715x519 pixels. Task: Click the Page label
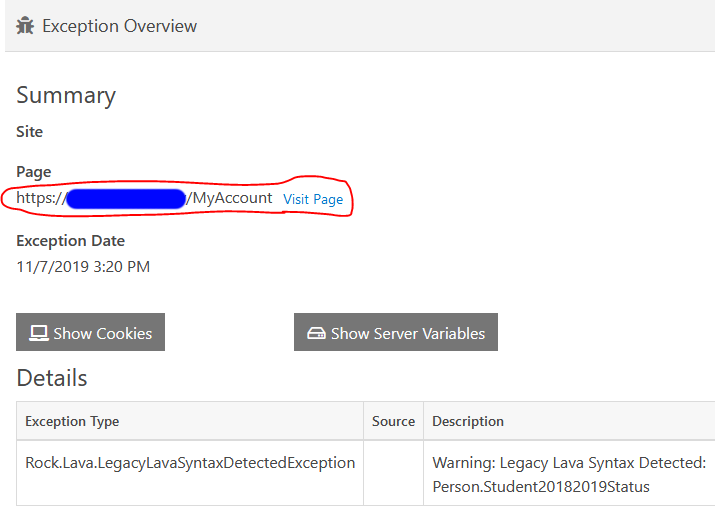34,172
